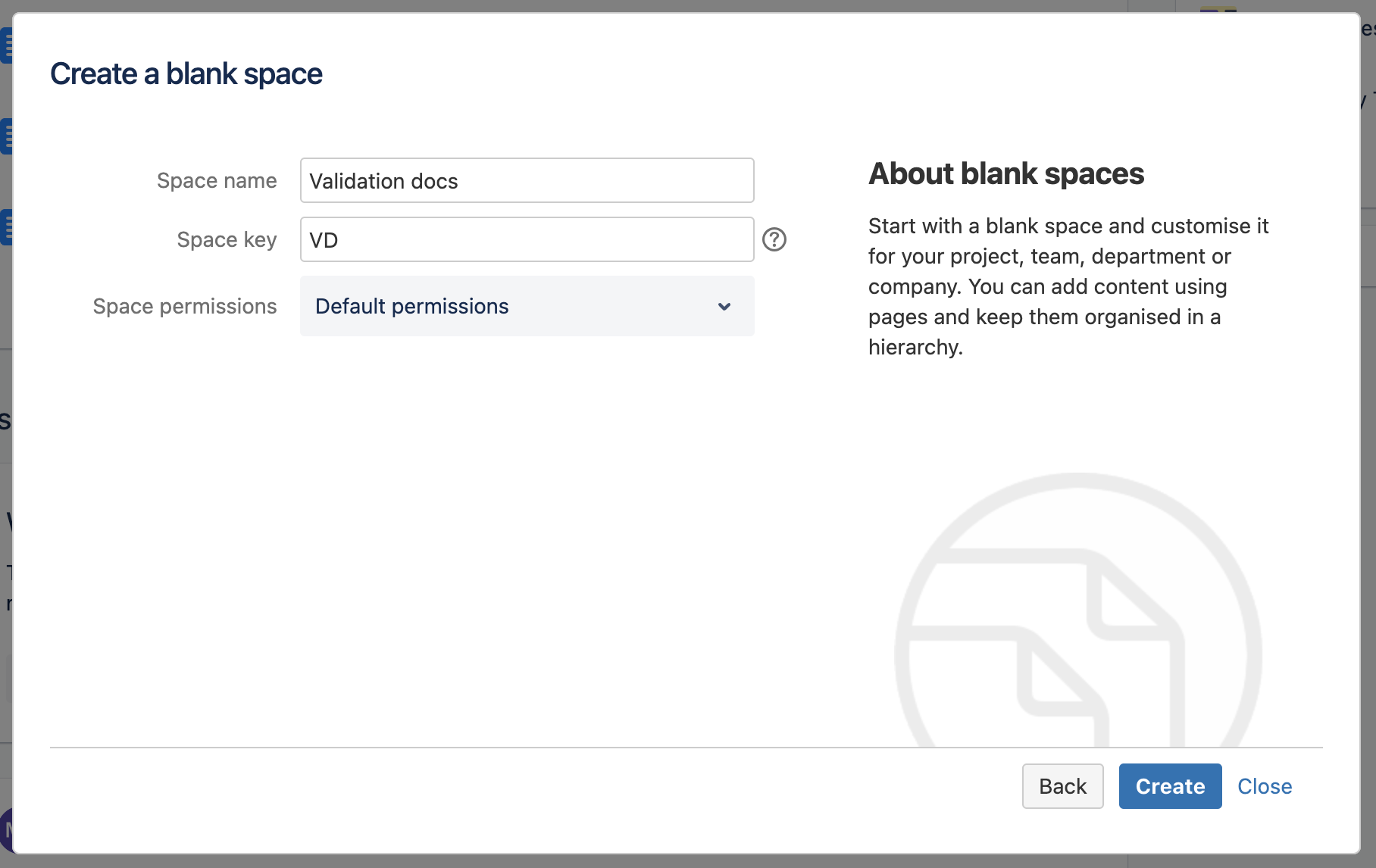Click the Default permissions chevron

point(724,307)
